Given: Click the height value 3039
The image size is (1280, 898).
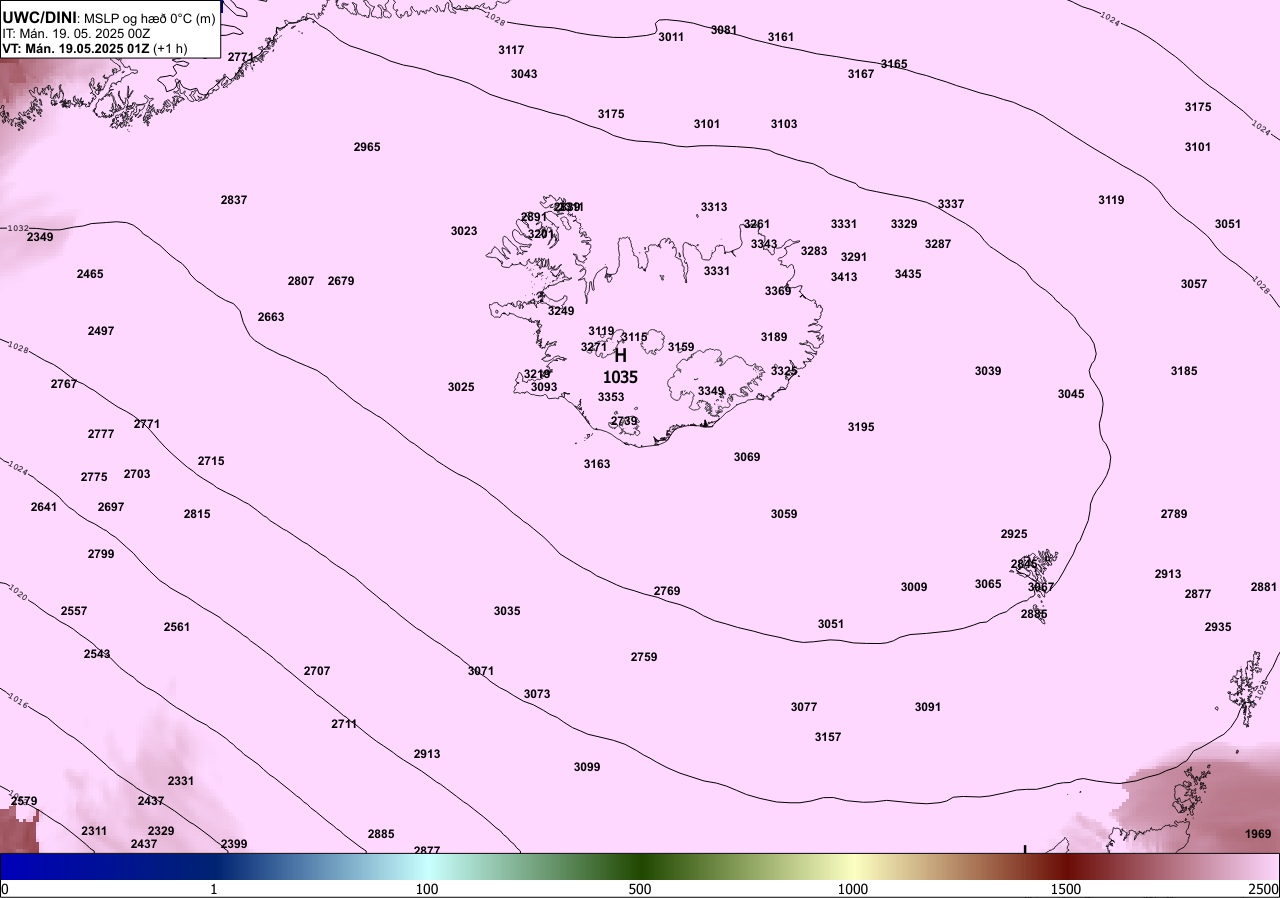Looking at the screenshot, I should [988, 371].
